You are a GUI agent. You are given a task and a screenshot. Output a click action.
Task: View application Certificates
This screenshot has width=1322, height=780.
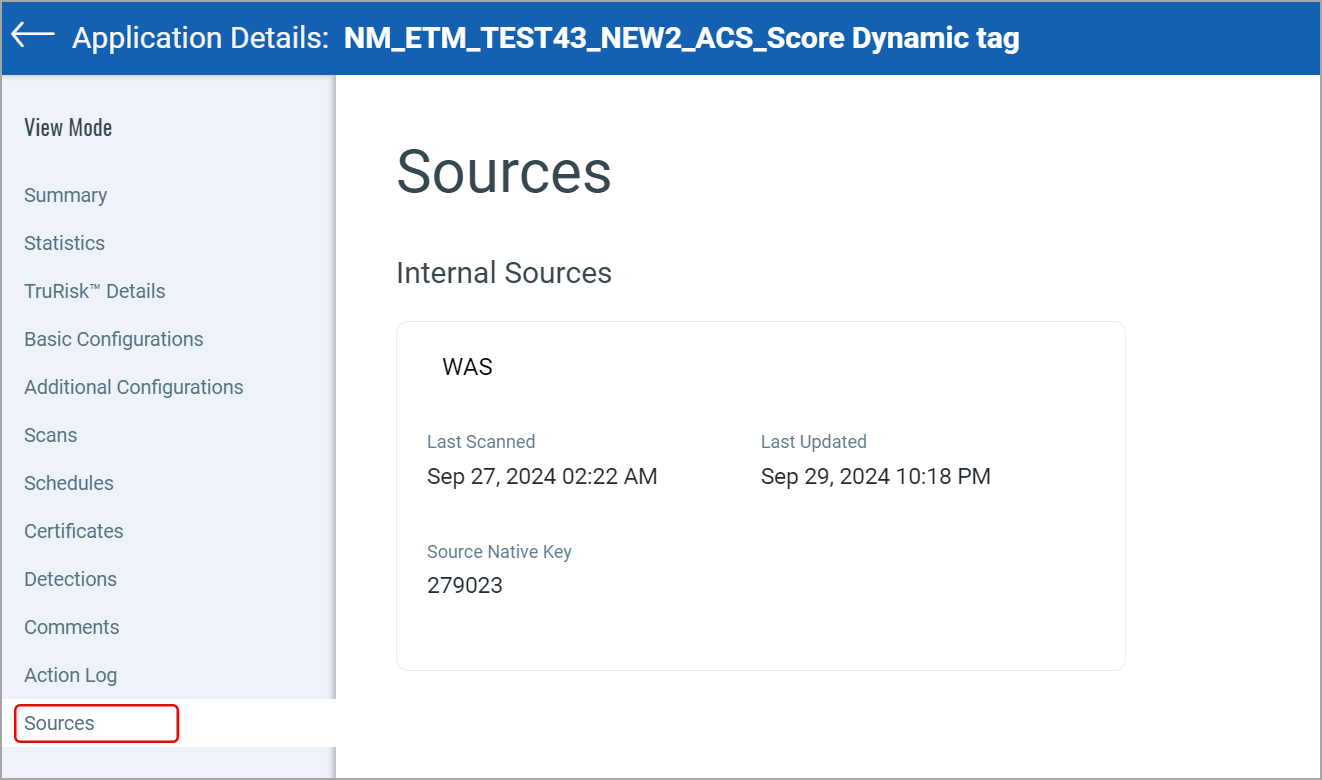pyautogui.click(x=73, y=531)
